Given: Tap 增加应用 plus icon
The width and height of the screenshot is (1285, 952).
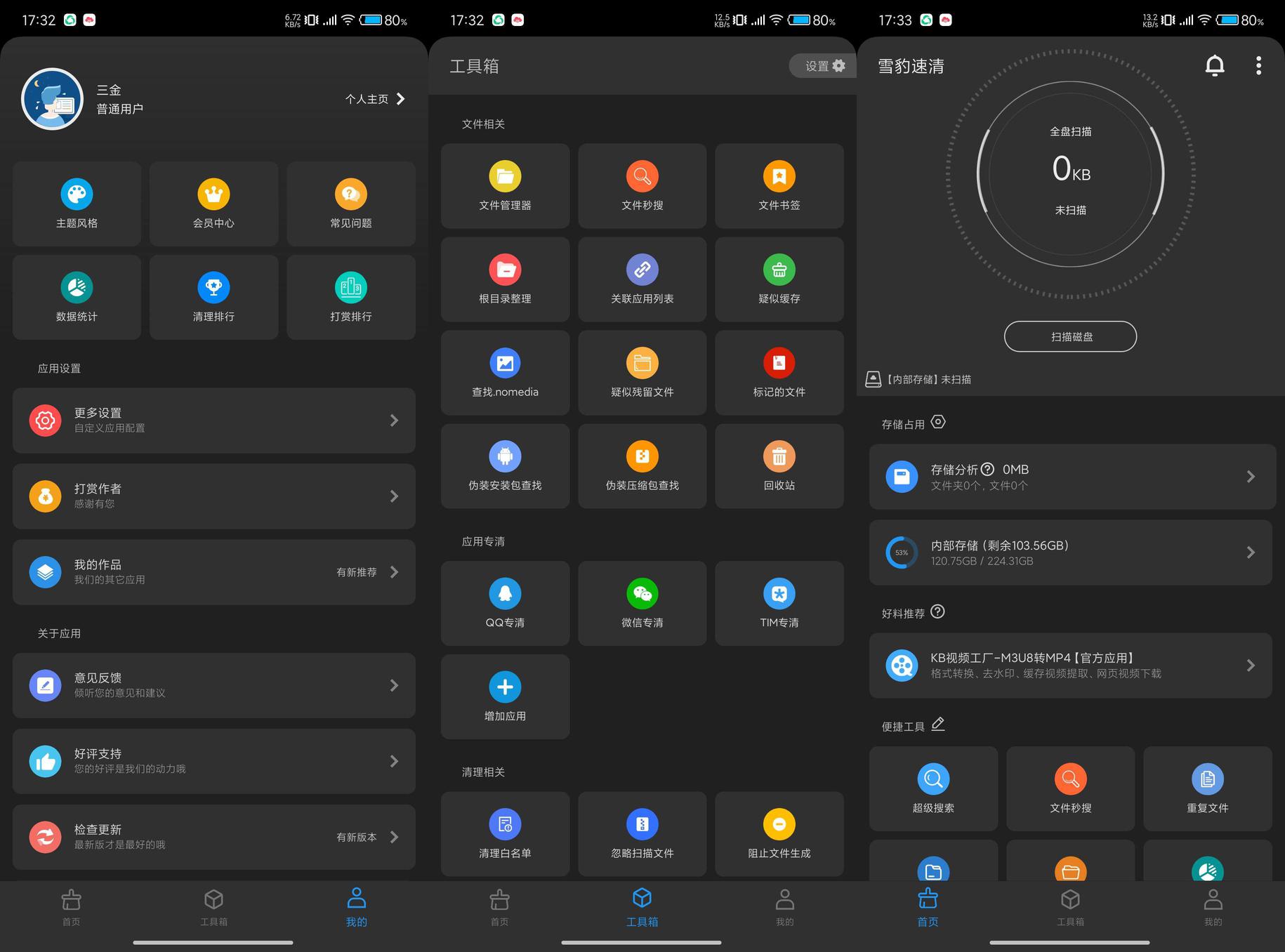Looking at the screenshot, I should click(x=505, y=687).
